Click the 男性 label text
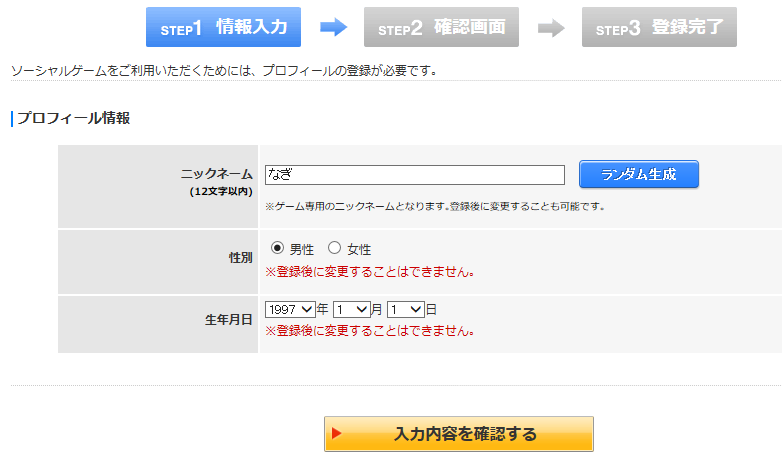This screenshot has width=782, height=457. (302, 249)
